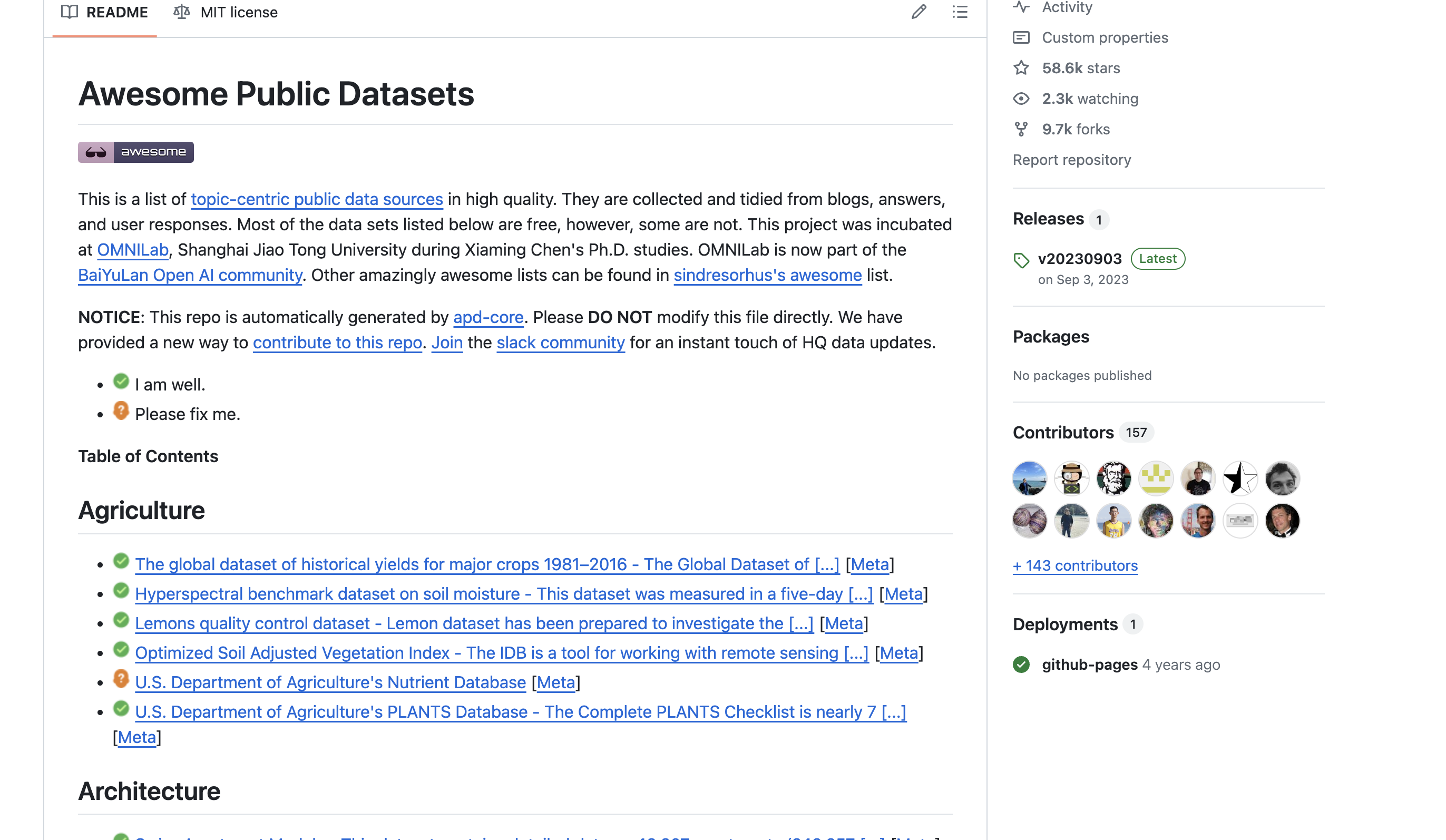
Task: Expand the Releases section
Action: [1050, 219]
